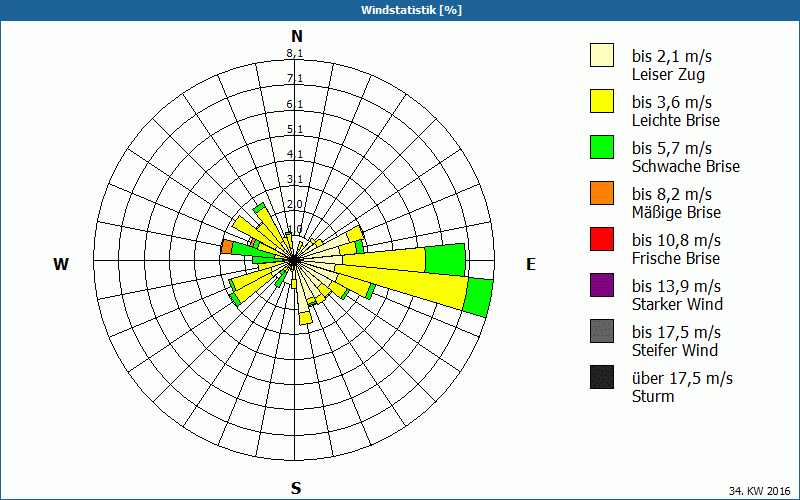
Task: Click the '2,0' radial scale value
Action: click(x=294, y=205)
